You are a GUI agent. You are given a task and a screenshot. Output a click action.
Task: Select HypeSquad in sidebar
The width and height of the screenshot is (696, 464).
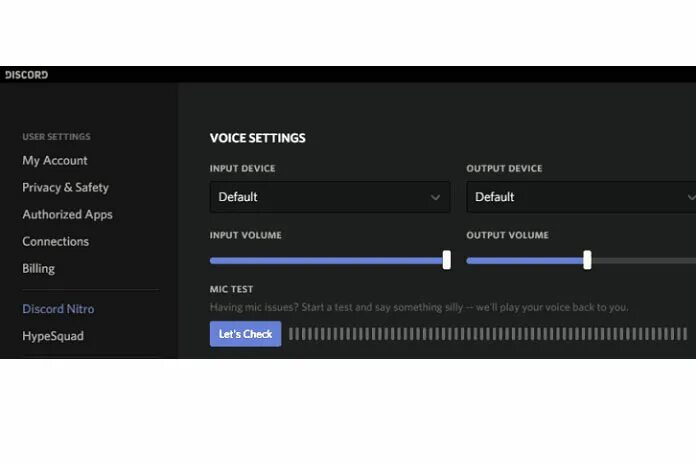(x=53, y=336)
